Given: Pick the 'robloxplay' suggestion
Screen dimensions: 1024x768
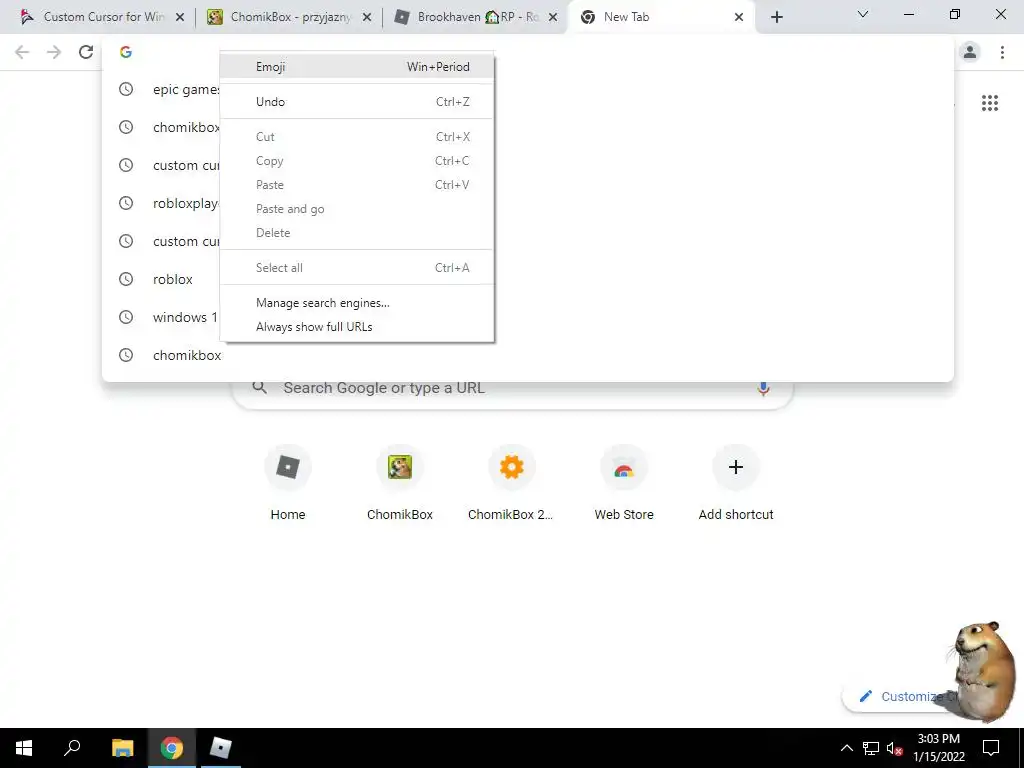Looking at the screenshot, I should [x=186, y=203].
